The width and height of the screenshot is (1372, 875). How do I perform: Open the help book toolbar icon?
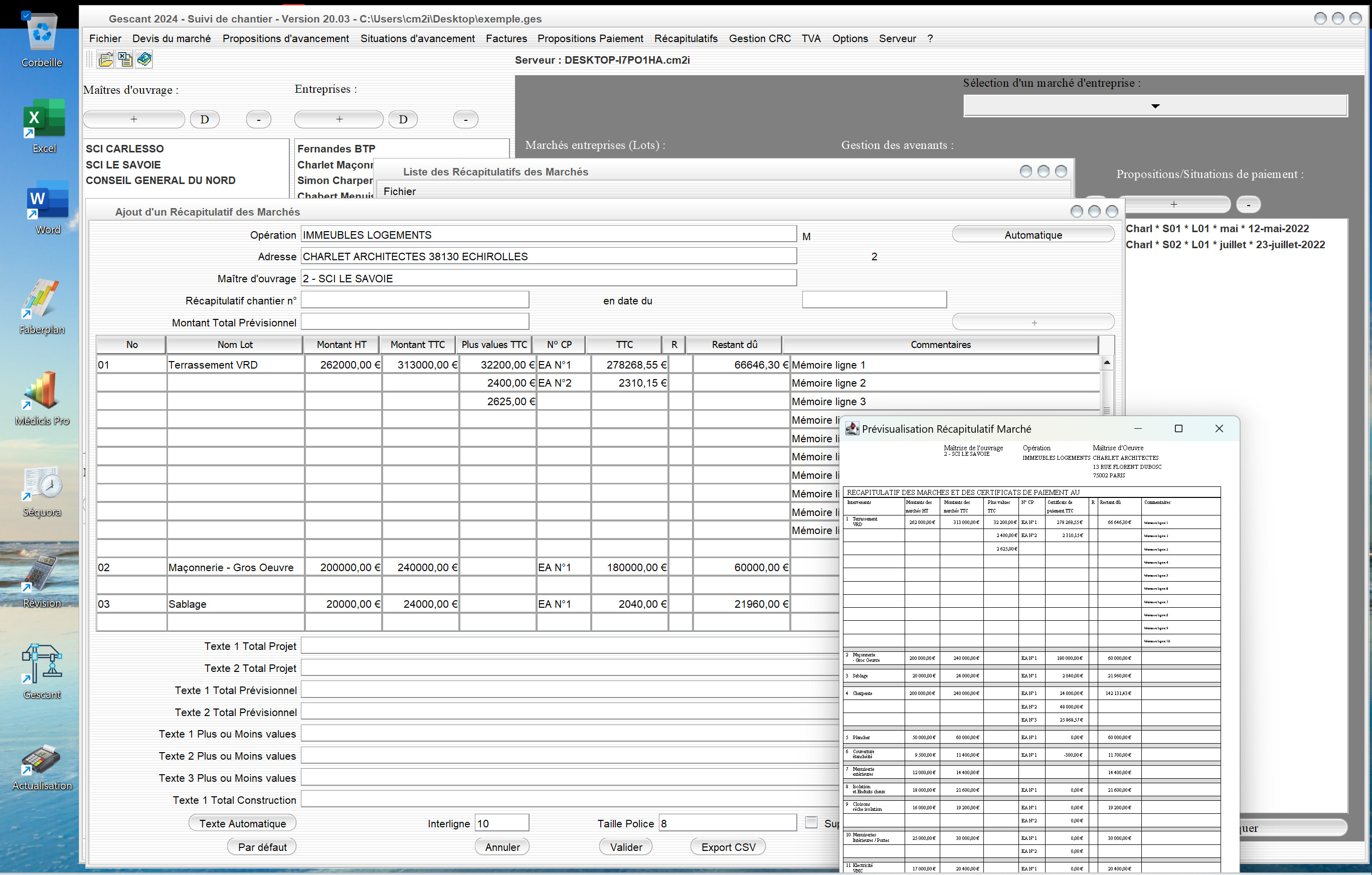[x=144, y=59]
